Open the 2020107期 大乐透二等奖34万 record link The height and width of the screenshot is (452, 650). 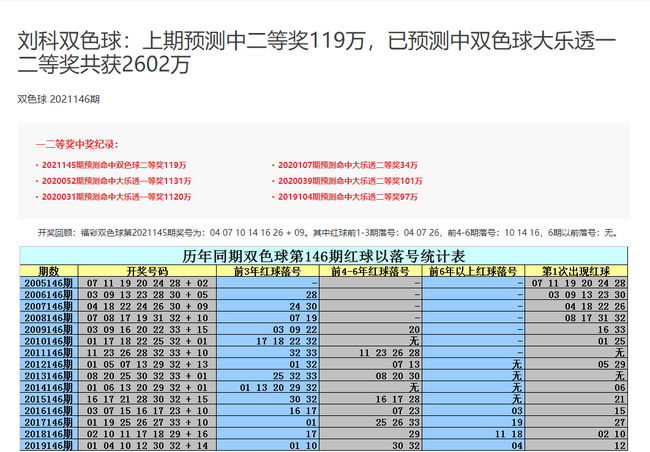(x=348, y=165)
